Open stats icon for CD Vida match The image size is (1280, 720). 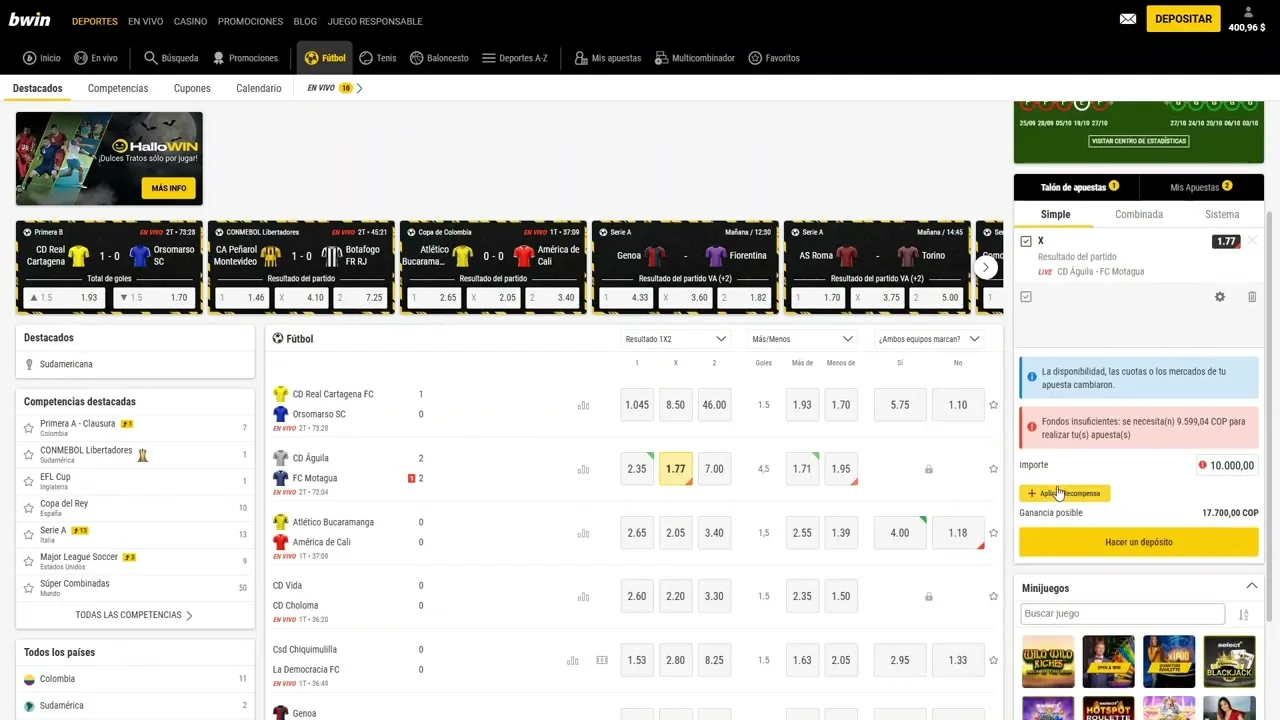(x=583, y=596)
